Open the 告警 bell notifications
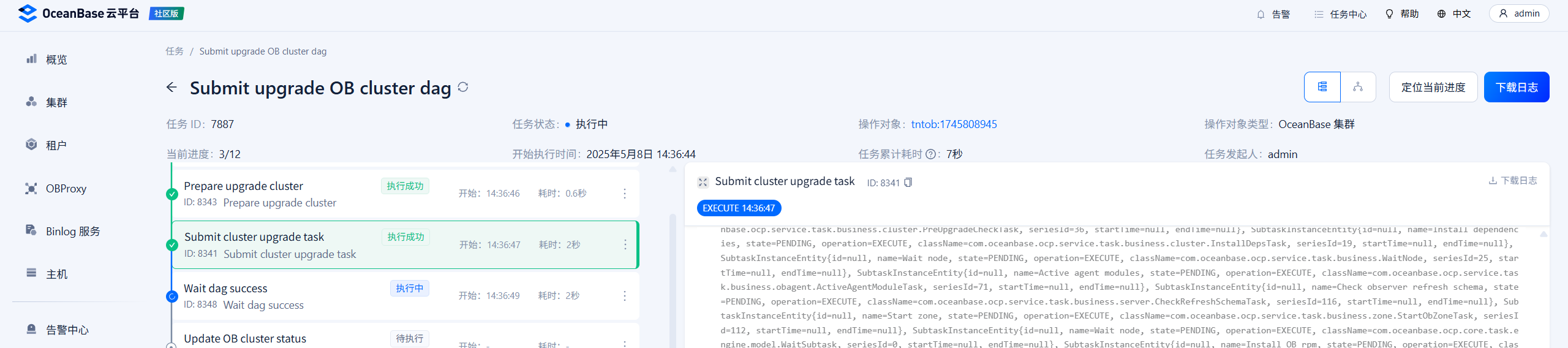The height and width of the screenshot is (348, 1568). point(1273,14)
